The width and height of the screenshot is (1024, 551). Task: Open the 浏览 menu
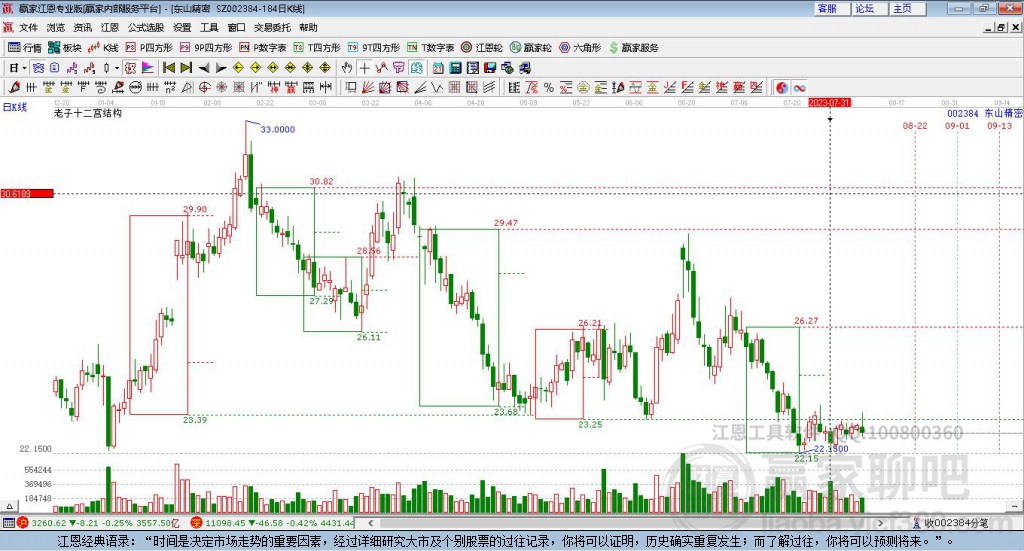pyautogui.click(x=56, y=27)
